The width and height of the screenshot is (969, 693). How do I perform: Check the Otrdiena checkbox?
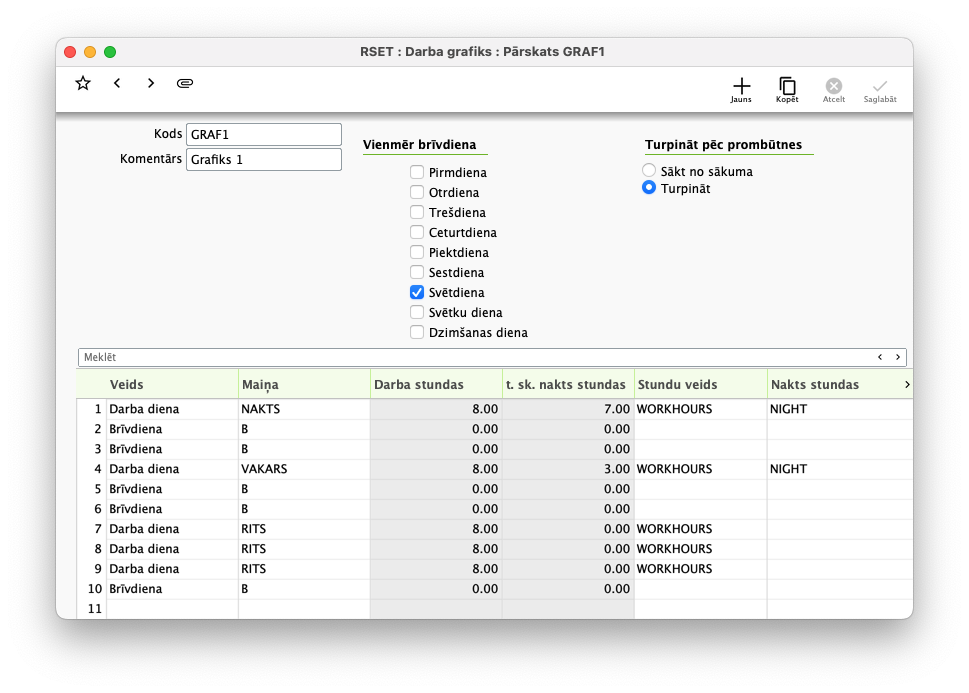pos(417,192)
